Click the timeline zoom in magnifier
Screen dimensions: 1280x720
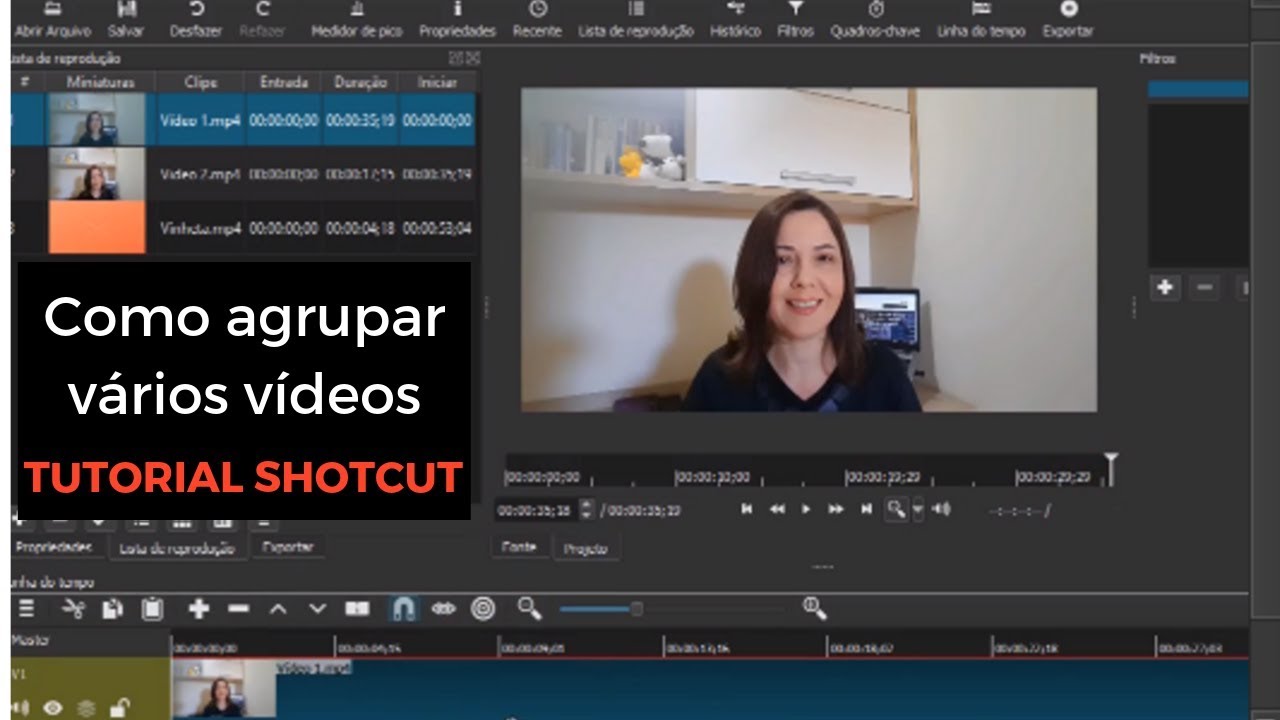coord(815,608)
